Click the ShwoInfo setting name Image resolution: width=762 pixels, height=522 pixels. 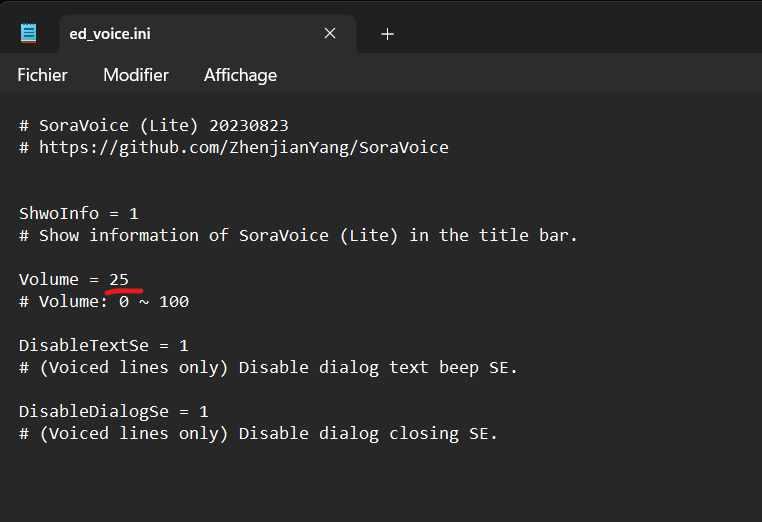pos(58,213)
